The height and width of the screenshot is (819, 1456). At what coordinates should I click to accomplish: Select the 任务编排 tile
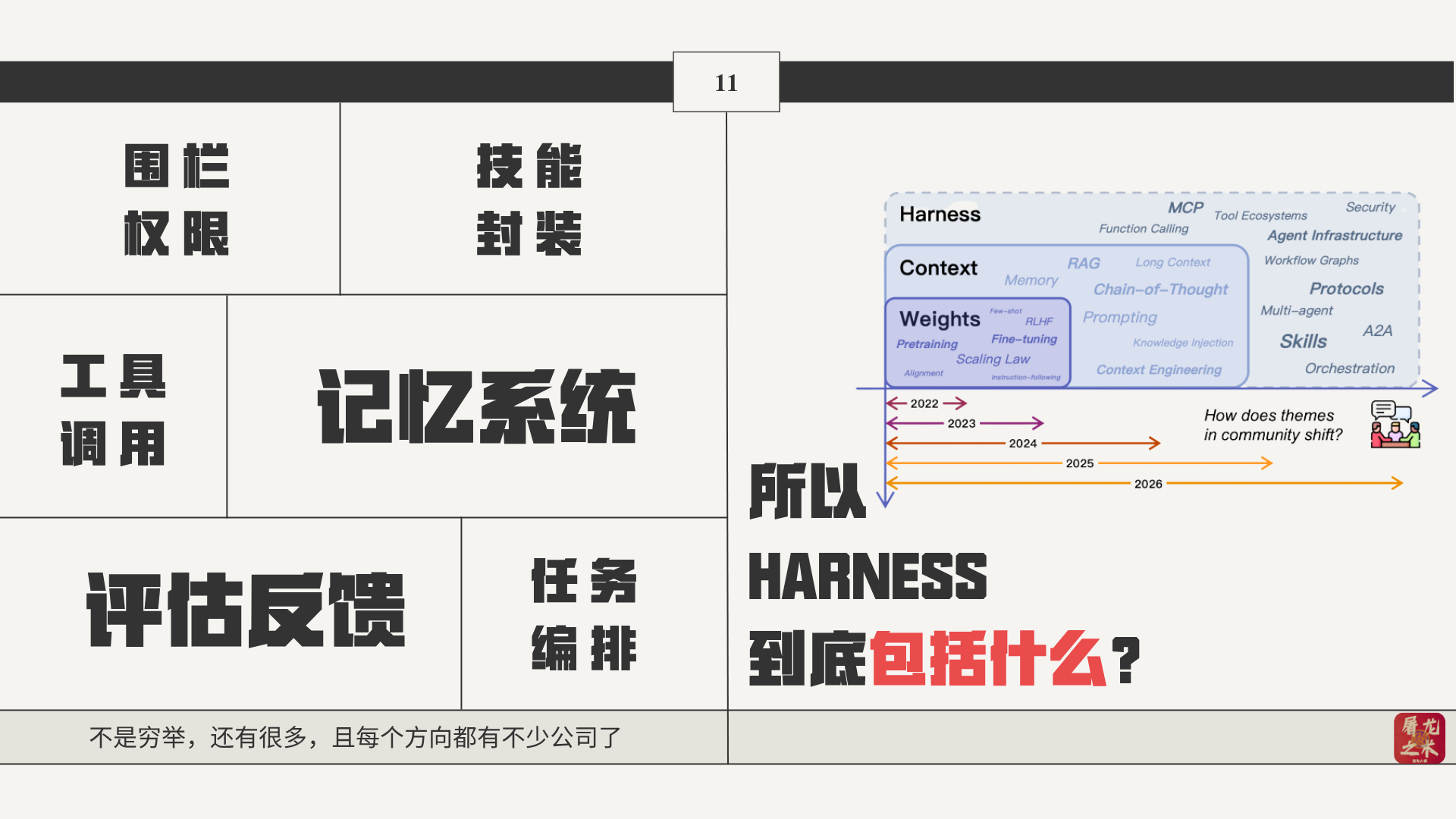tap(584, 614)
